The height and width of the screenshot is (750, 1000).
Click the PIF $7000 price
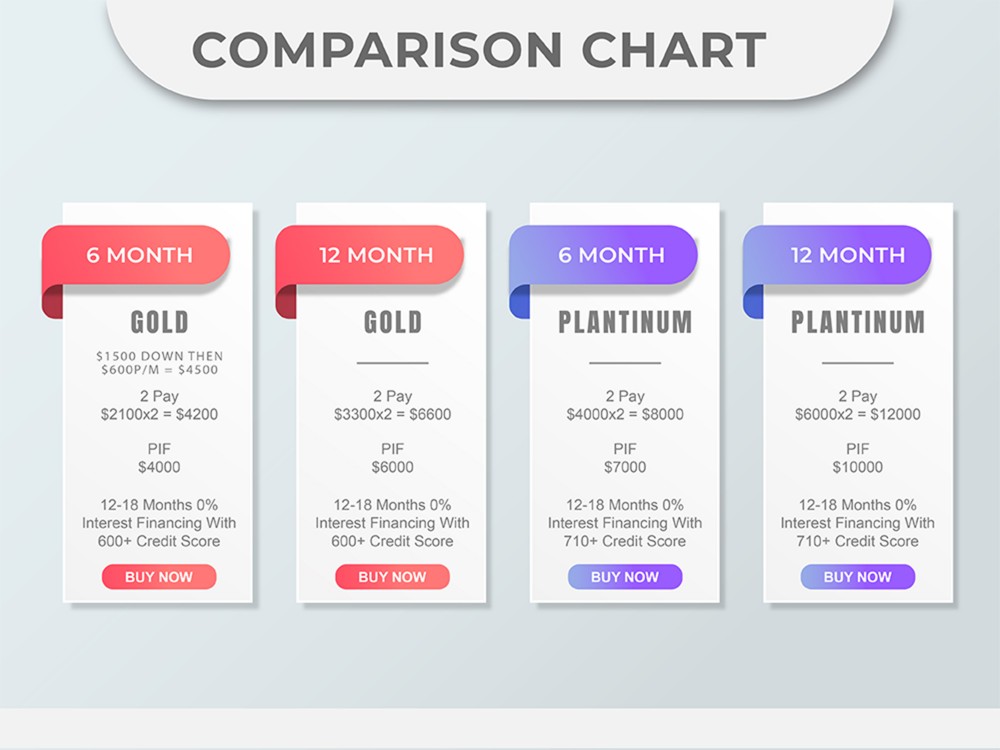625,458
